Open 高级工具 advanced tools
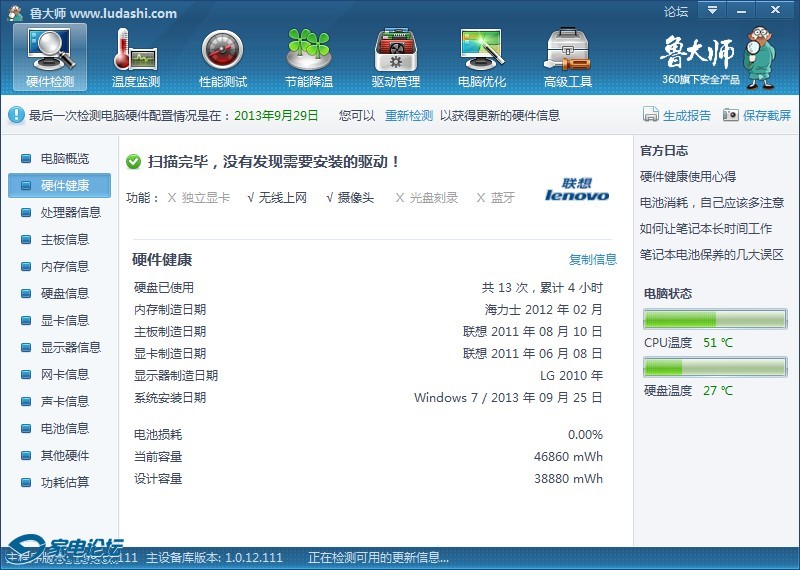 (568, 56)
